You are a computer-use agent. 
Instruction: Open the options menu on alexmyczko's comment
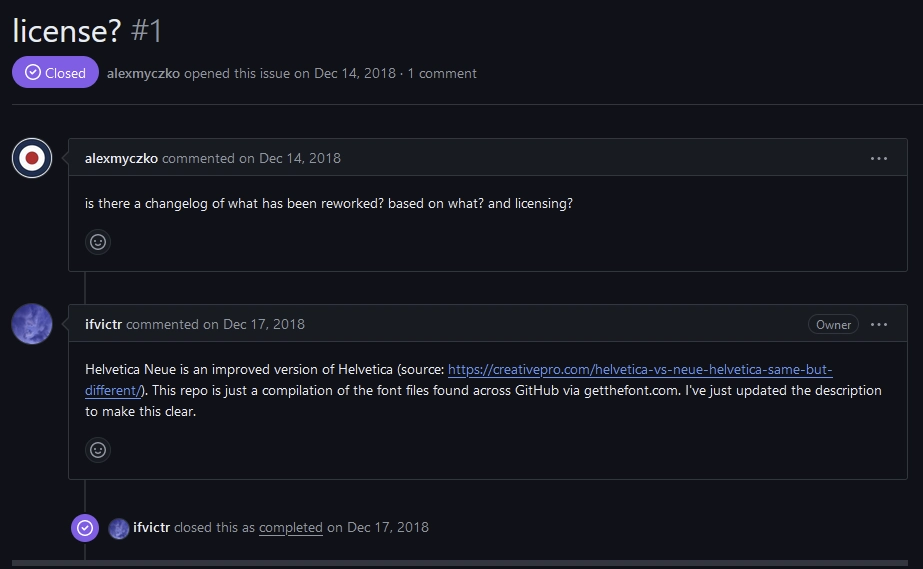879,158
